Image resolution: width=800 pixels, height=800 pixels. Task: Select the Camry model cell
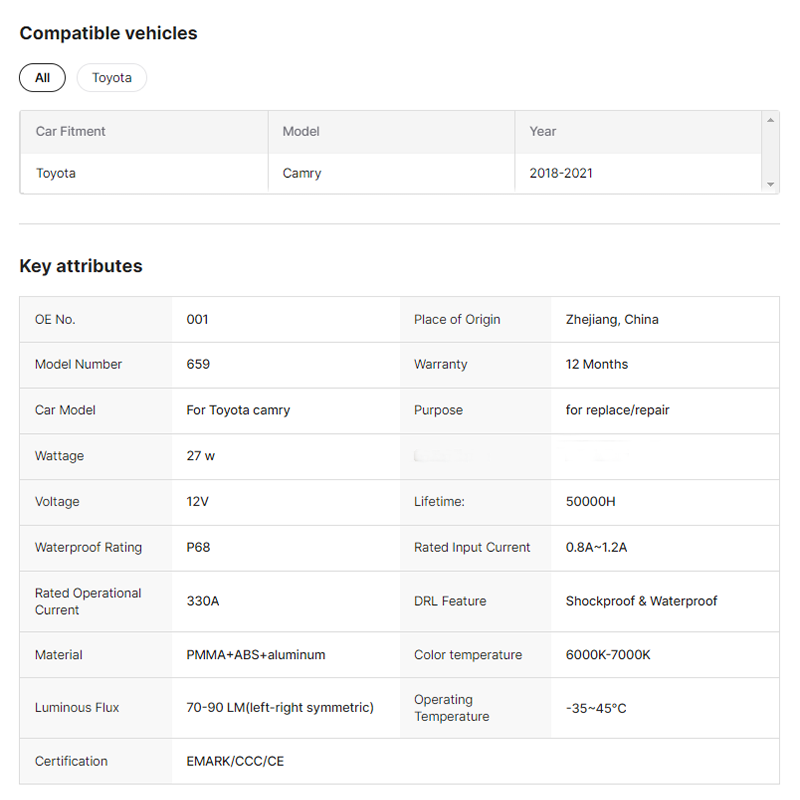click(x=302, y=173)
